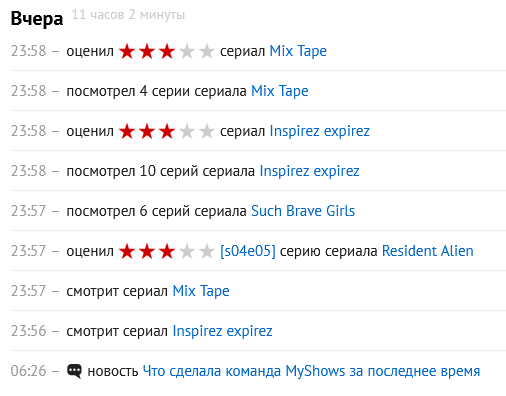Screen dimensions: 506x396
Task: Open Mix Tape link in 'смотрит сериал' entry at 23:57
Action: [201, 291]
